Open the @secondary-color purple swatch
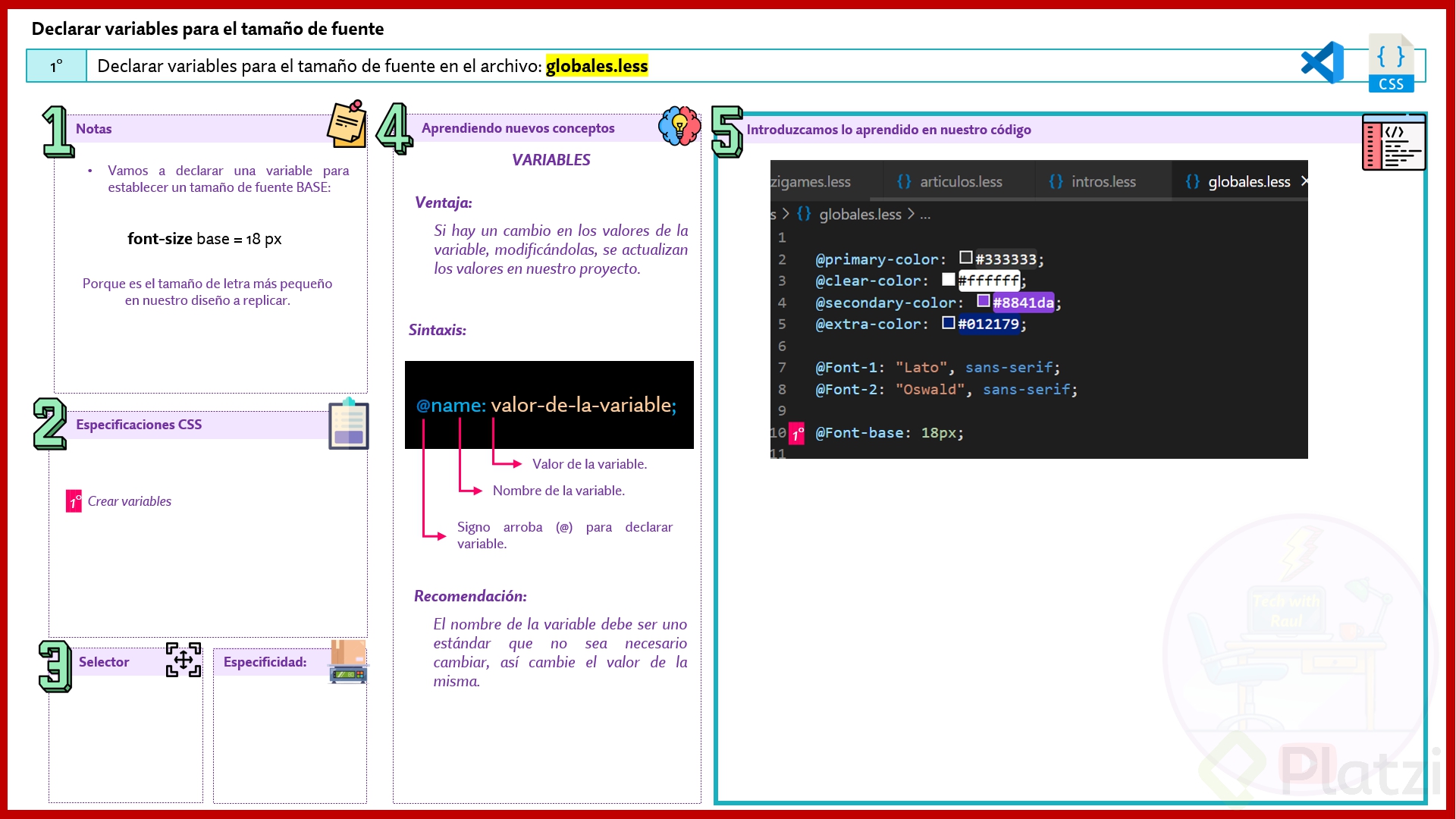The height and width of the screenshot is (819, 1456). [x=984, y=301]
